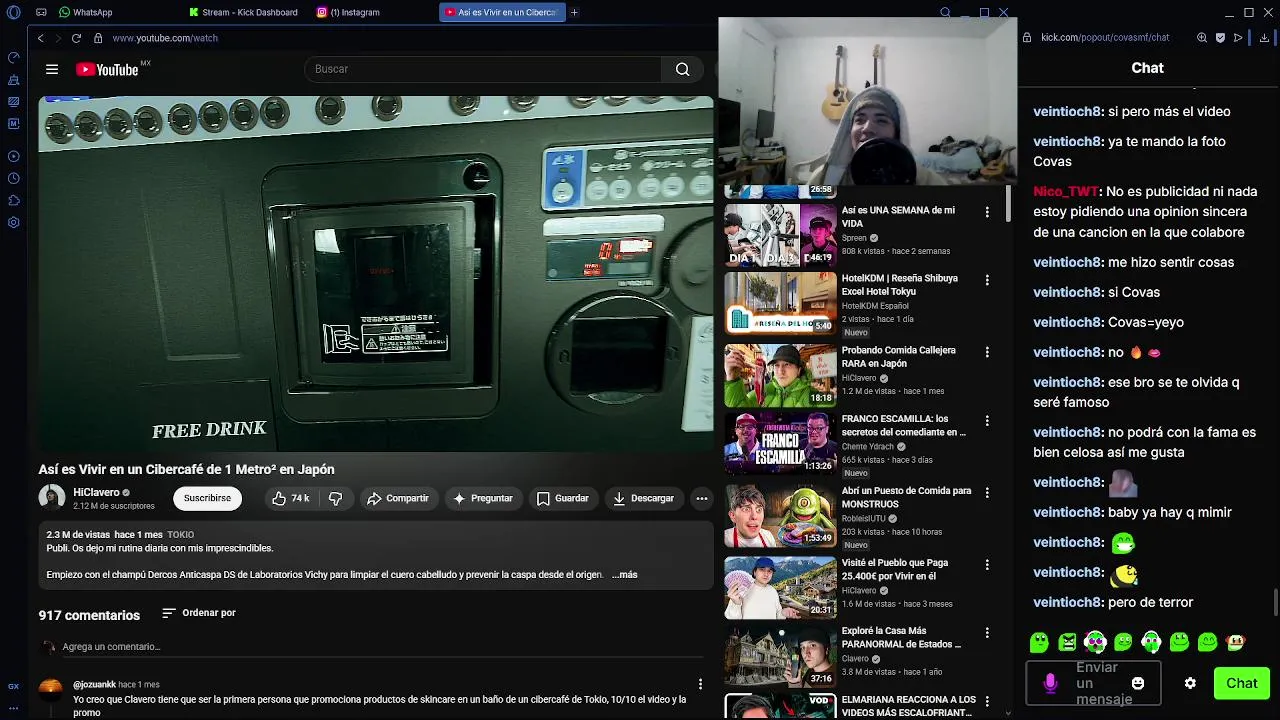Open options for Exploré la Casa video
This screenshot has height=720, width=1280.
click(x=987, y=633)
